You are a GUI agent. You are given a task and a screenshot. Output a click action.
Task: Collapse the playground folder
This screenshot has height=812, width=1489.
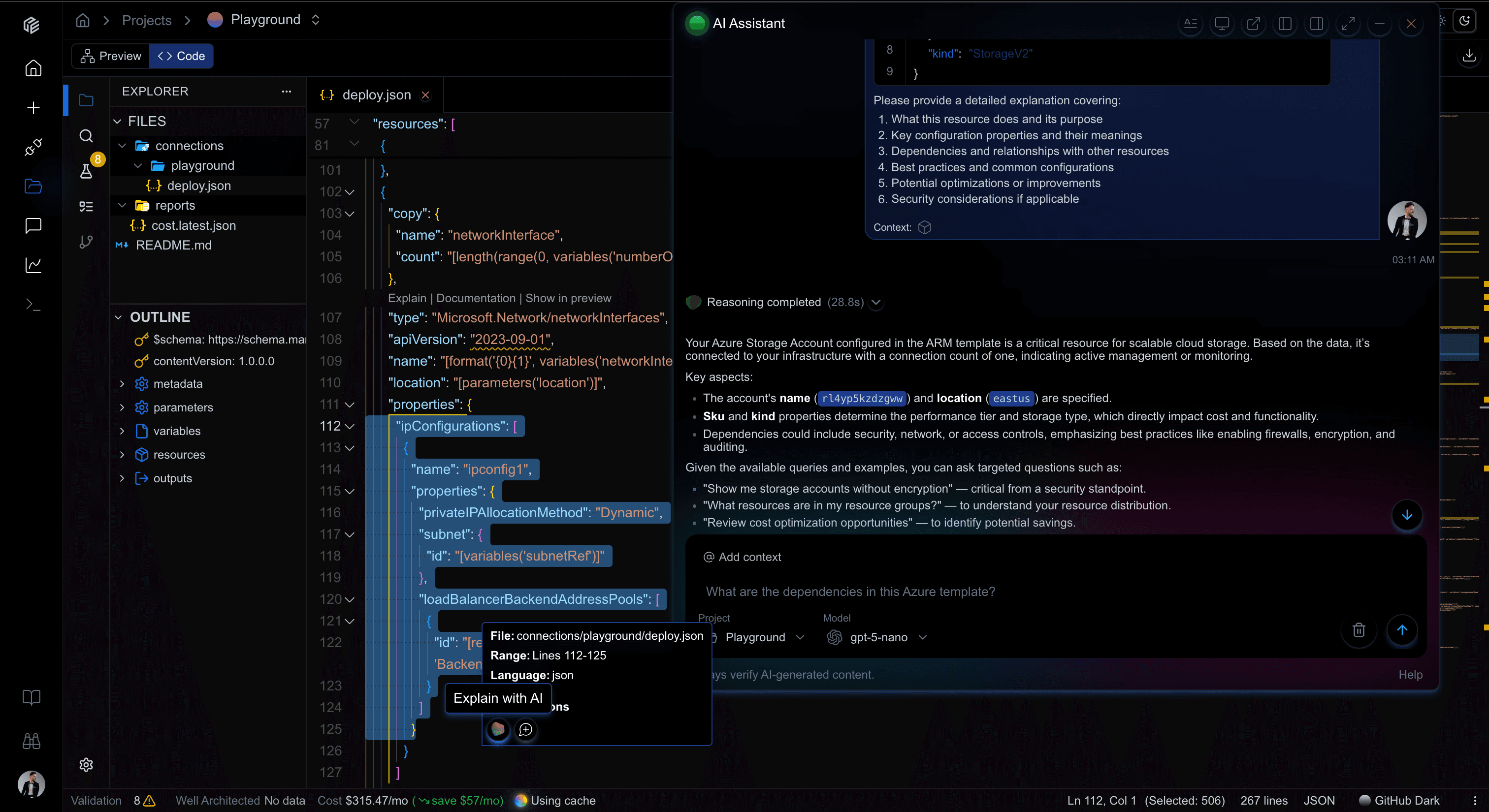137,166
